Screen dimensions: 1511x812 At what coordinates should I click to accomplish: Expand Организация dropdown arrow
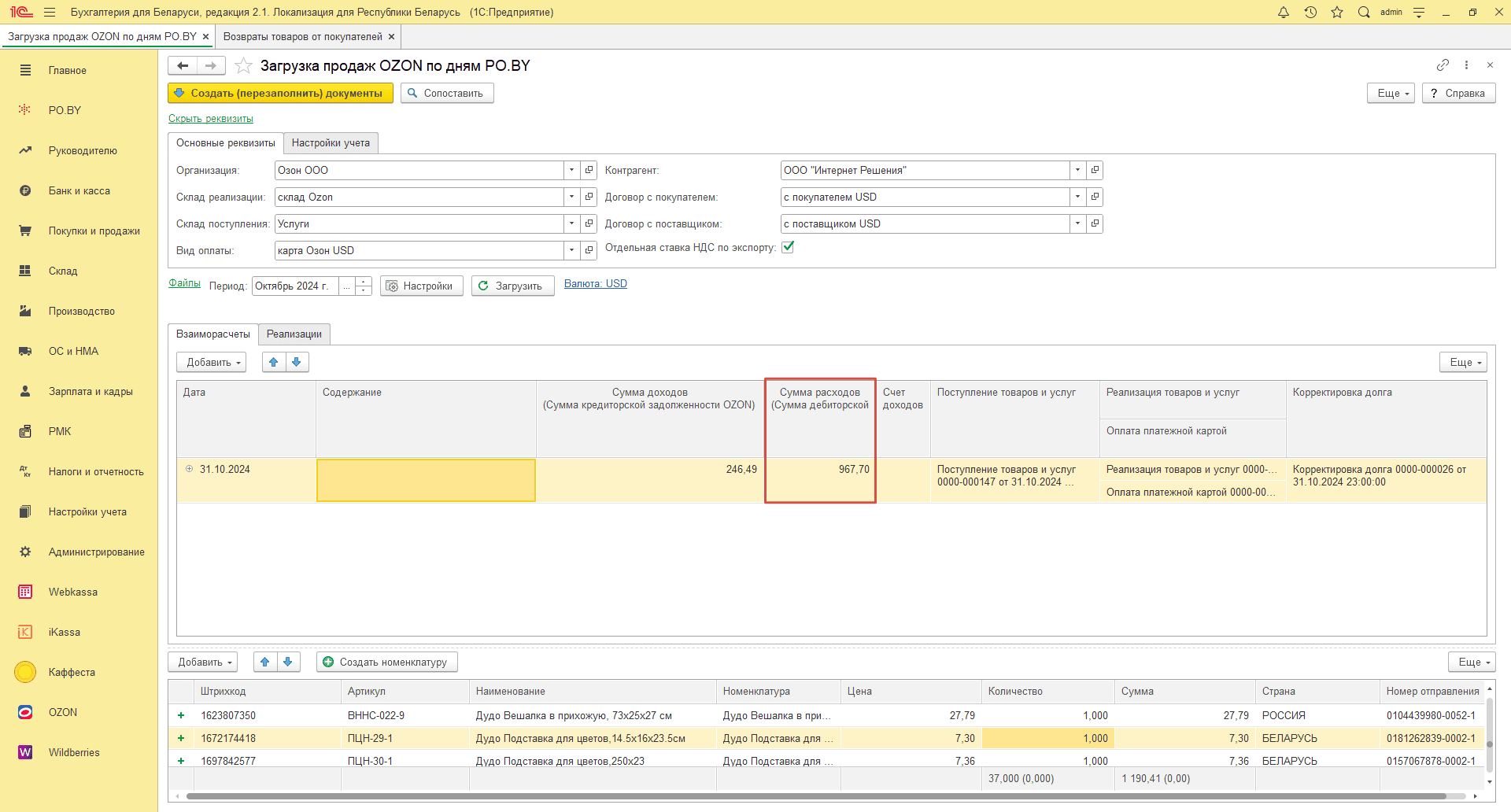click(572, 170)
